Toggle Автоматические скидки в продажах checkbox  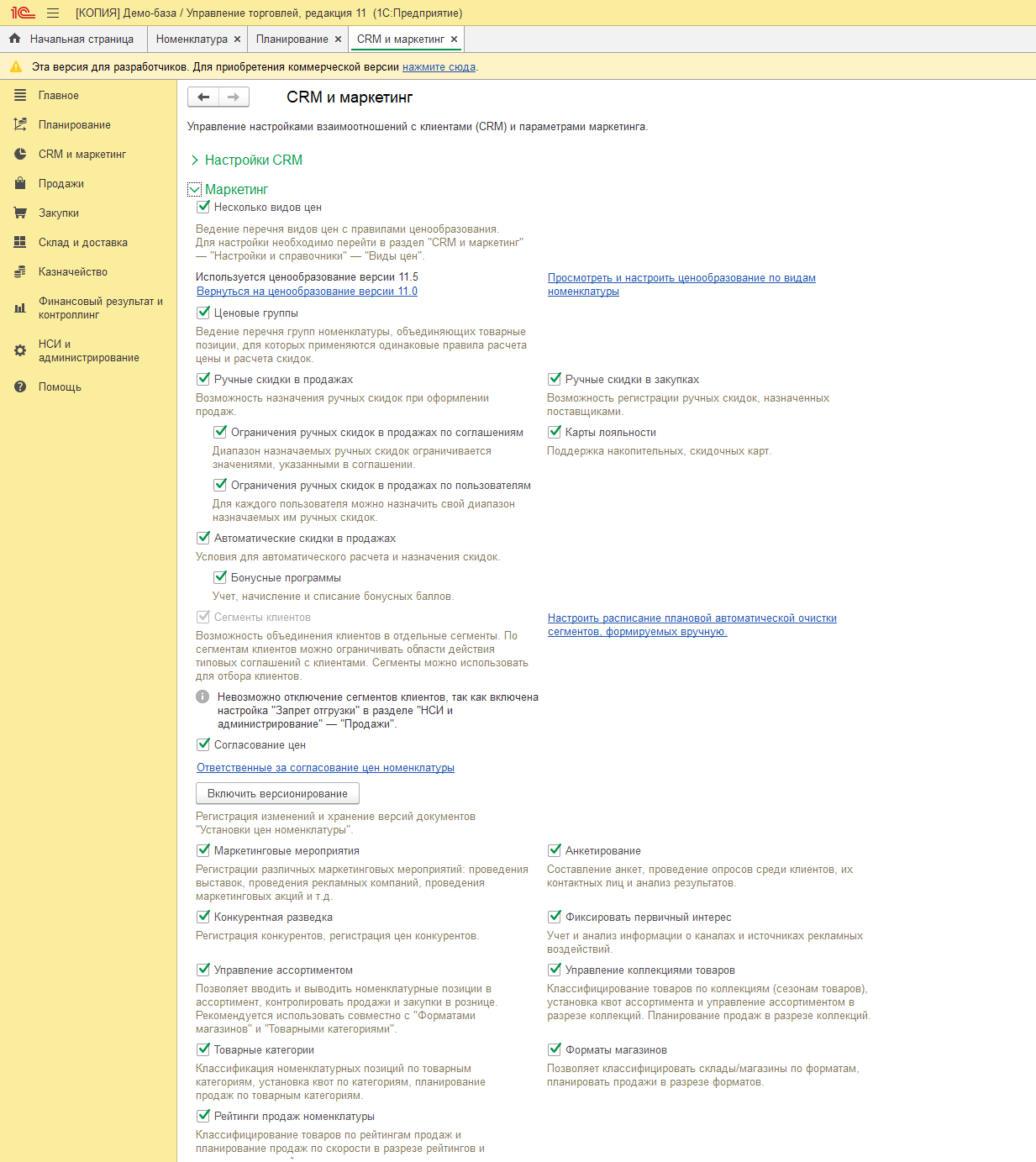(x=203, y=538)
